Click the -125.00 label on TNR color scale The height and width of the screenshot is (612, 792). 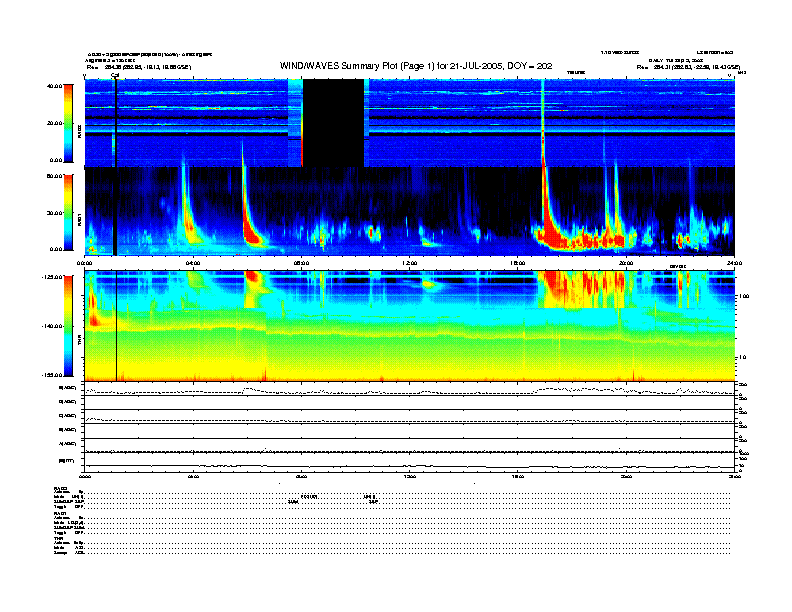click(52, 277)
